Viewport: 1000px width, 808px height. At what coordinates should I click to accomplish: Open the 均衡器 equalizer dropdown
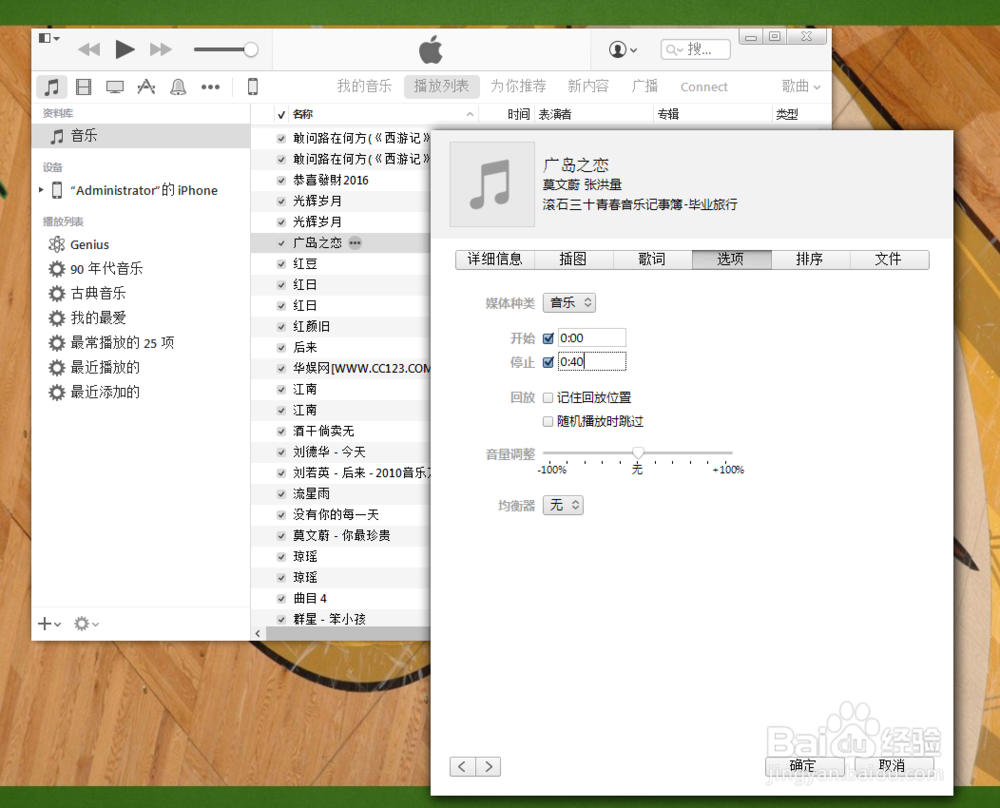point(563,505)
